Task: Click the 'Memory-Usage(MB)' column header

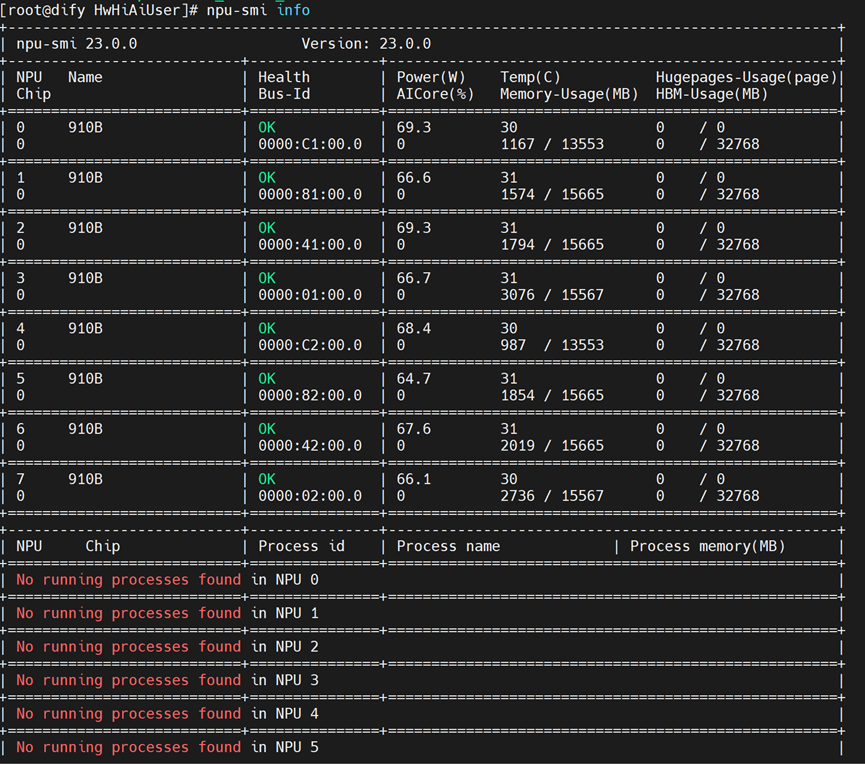Action: [x=569, y=94]
